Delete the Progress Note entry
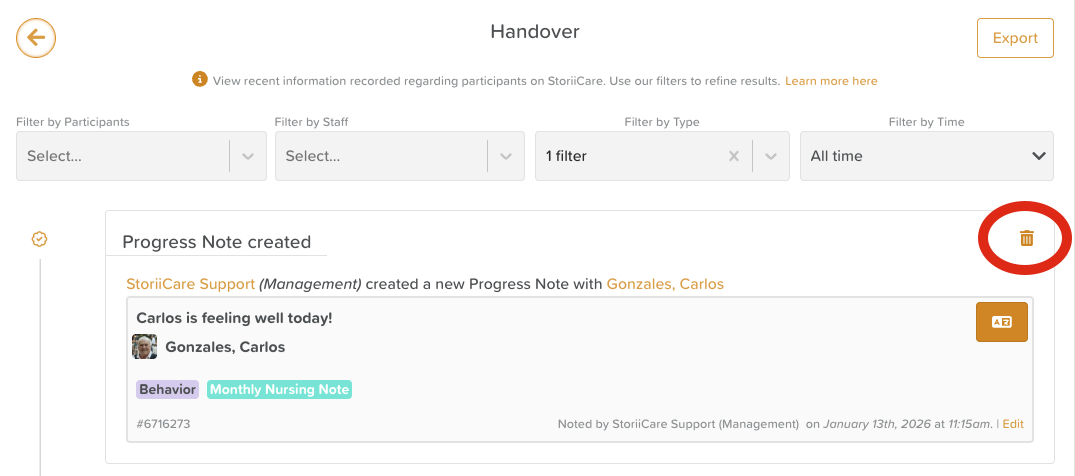The height and width of the screenshot is (476, 1075). tap(1026, 238)
